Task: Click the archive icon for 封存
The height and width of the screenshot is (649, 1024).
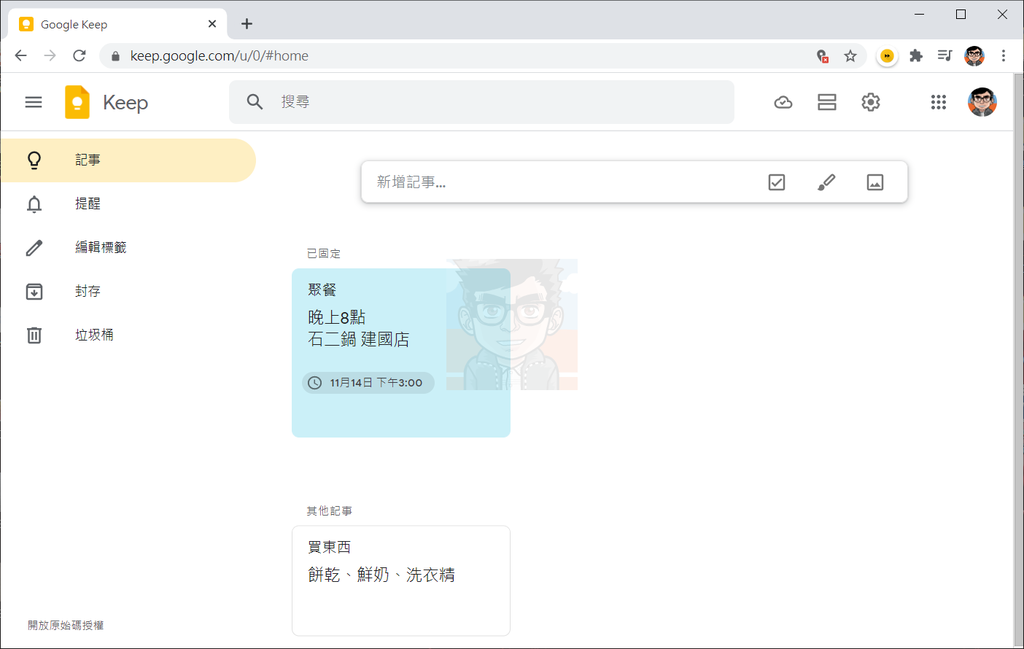Action: (x=34, y=291)
